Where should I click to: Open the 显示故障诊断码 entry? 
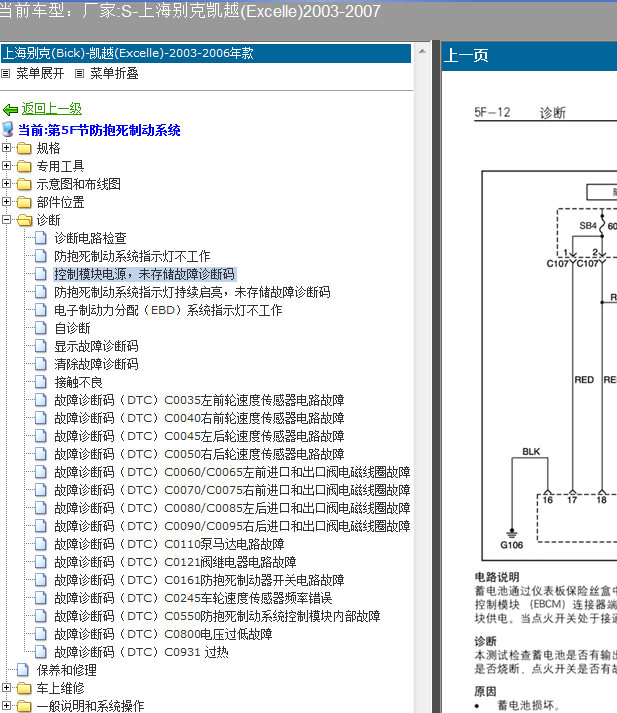point(96,346)
